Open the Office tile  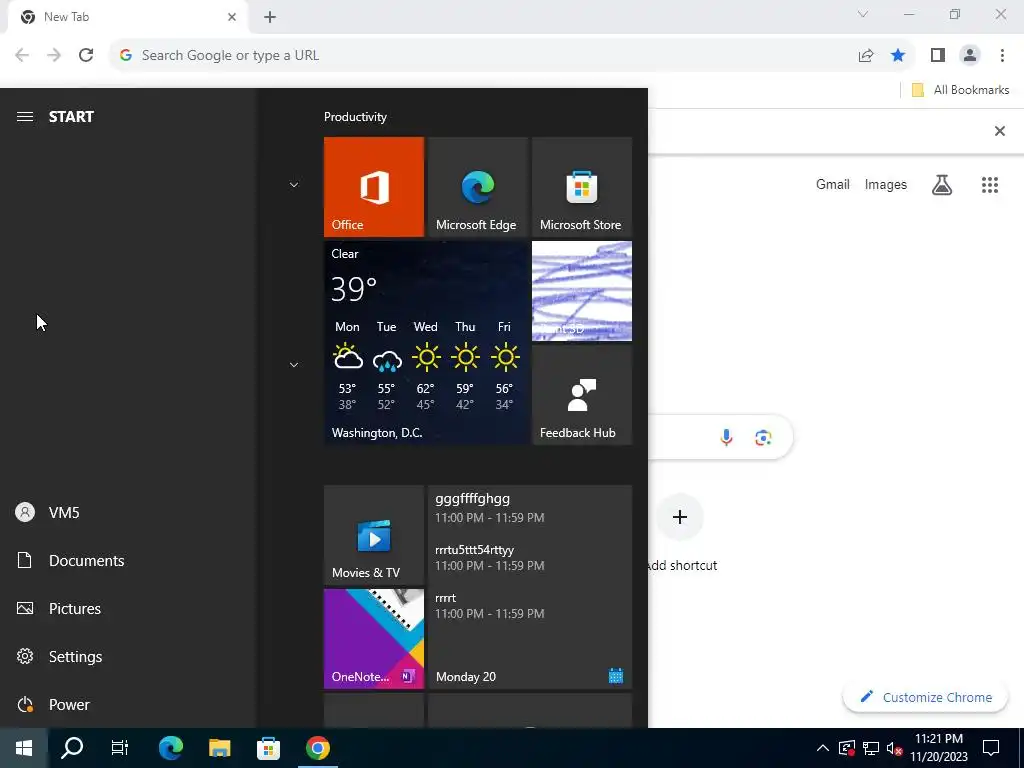(374, 187)
